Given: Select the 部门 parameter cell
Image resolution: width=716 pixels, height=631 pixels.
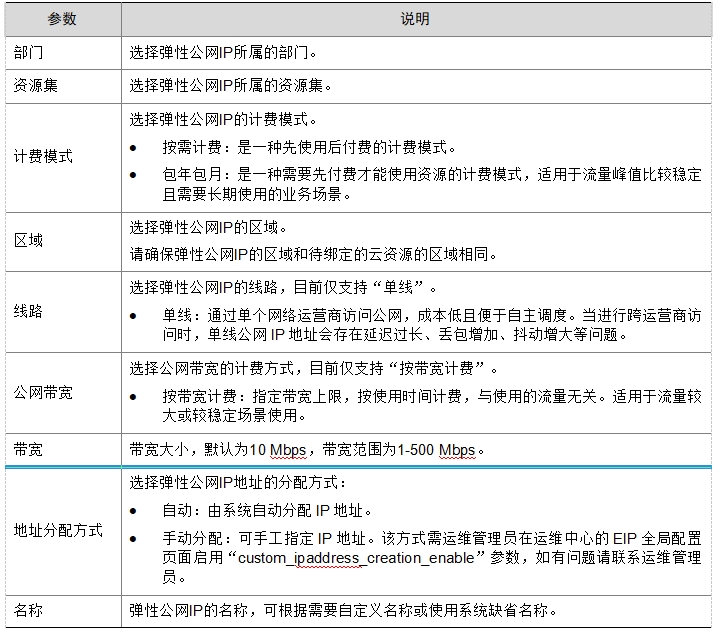Looking at the screenshot, I should pos(63,53).
